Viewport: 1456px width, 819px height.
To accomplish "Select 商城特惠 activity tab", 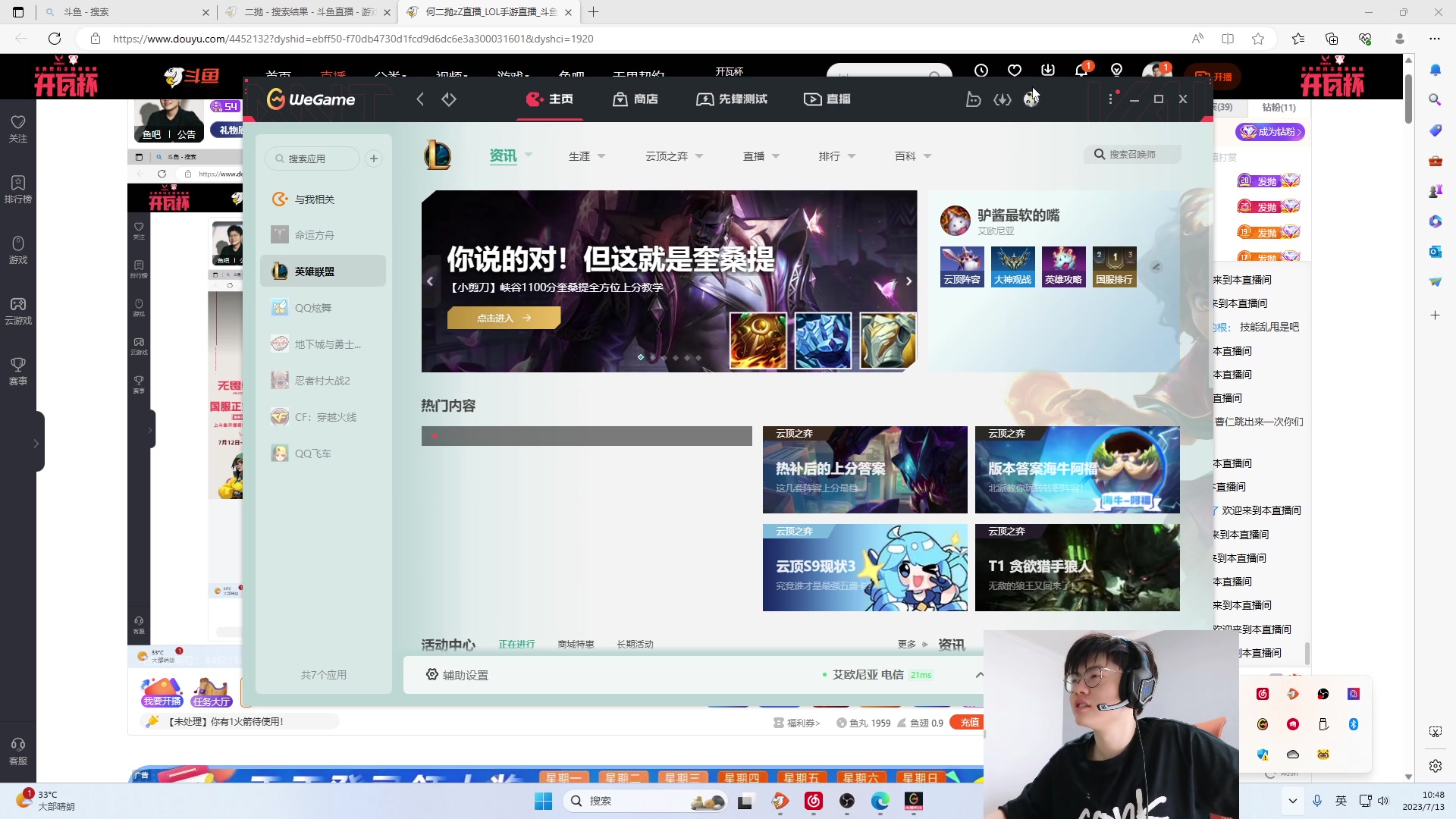I will (x=576, y=645).
